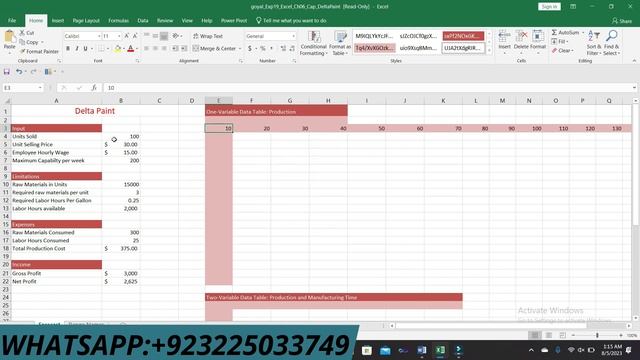640x360 pixels.
Task: Open the Insert tab
Action: pos(58,20)
